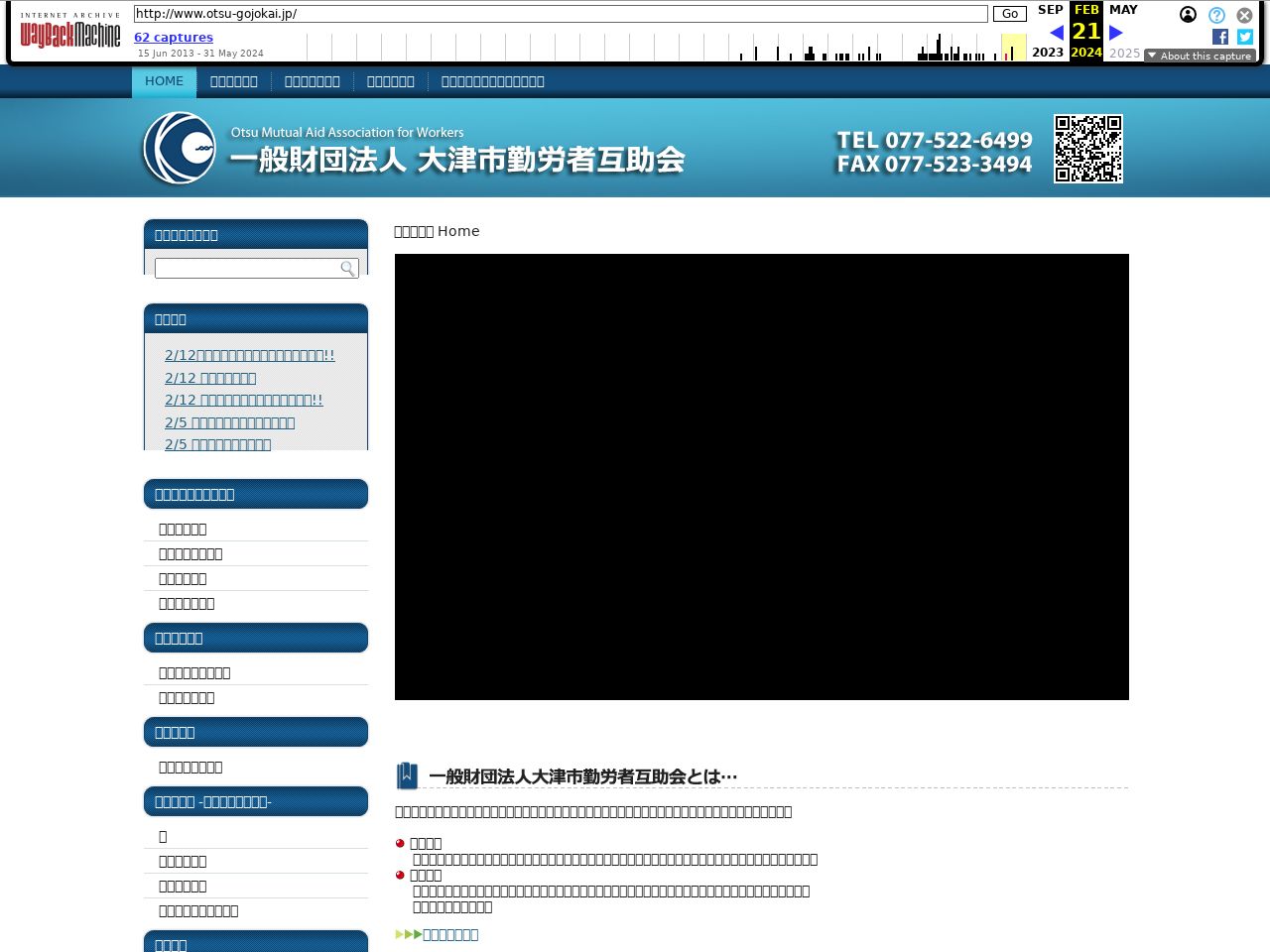Screen dimensions: 1270x952
Task: Go to the next capture with the right blue arrow
Action: click(x=1115, y=33)
